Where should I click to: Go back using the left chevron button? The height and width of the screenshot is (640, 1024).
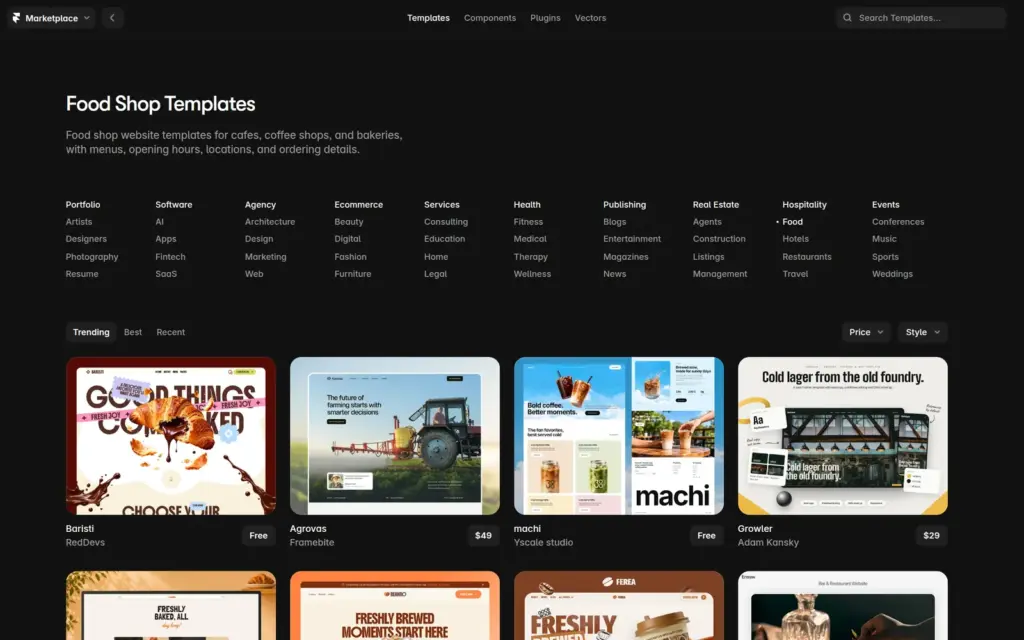112,18
